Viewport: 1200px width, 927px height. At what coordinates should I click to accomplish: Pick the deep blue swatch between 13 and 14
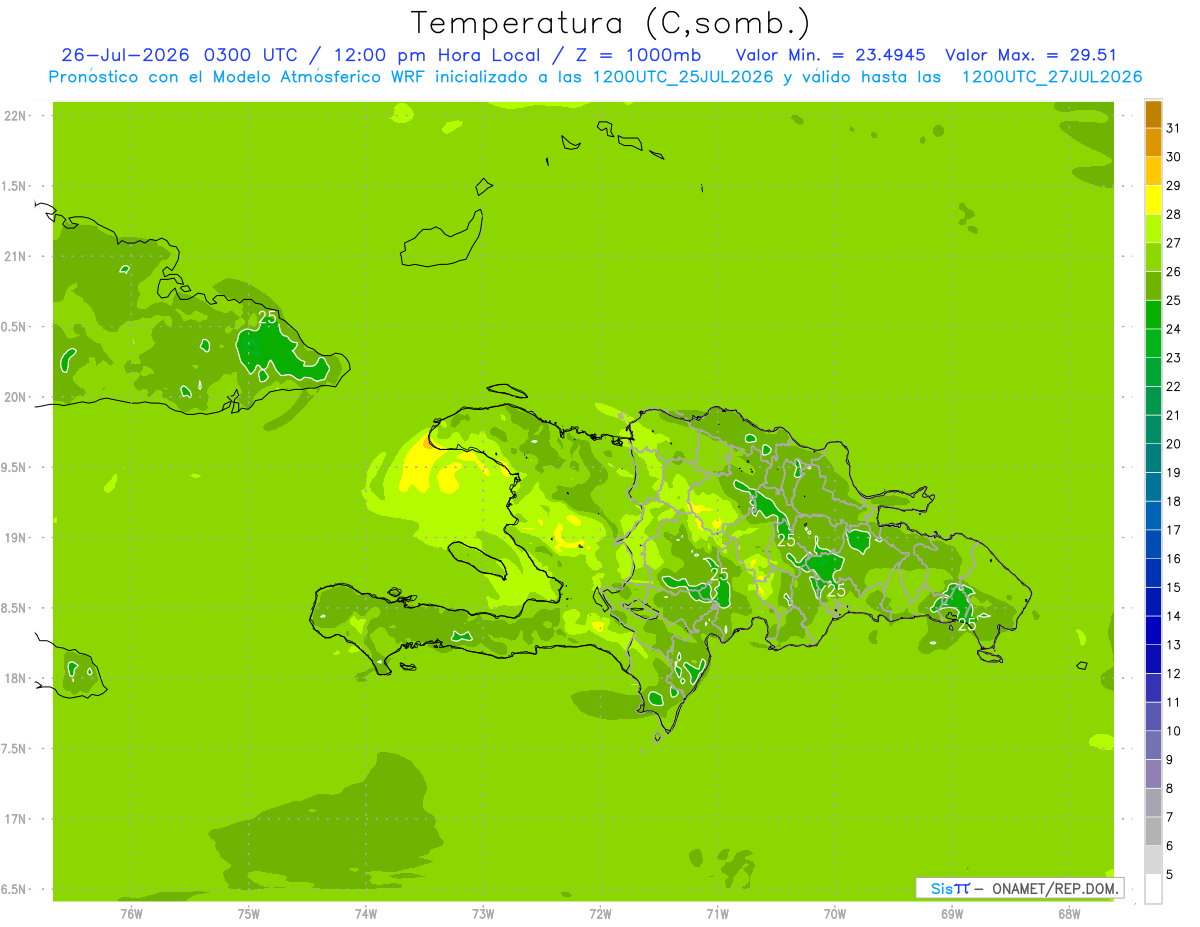click(1153, 631)
